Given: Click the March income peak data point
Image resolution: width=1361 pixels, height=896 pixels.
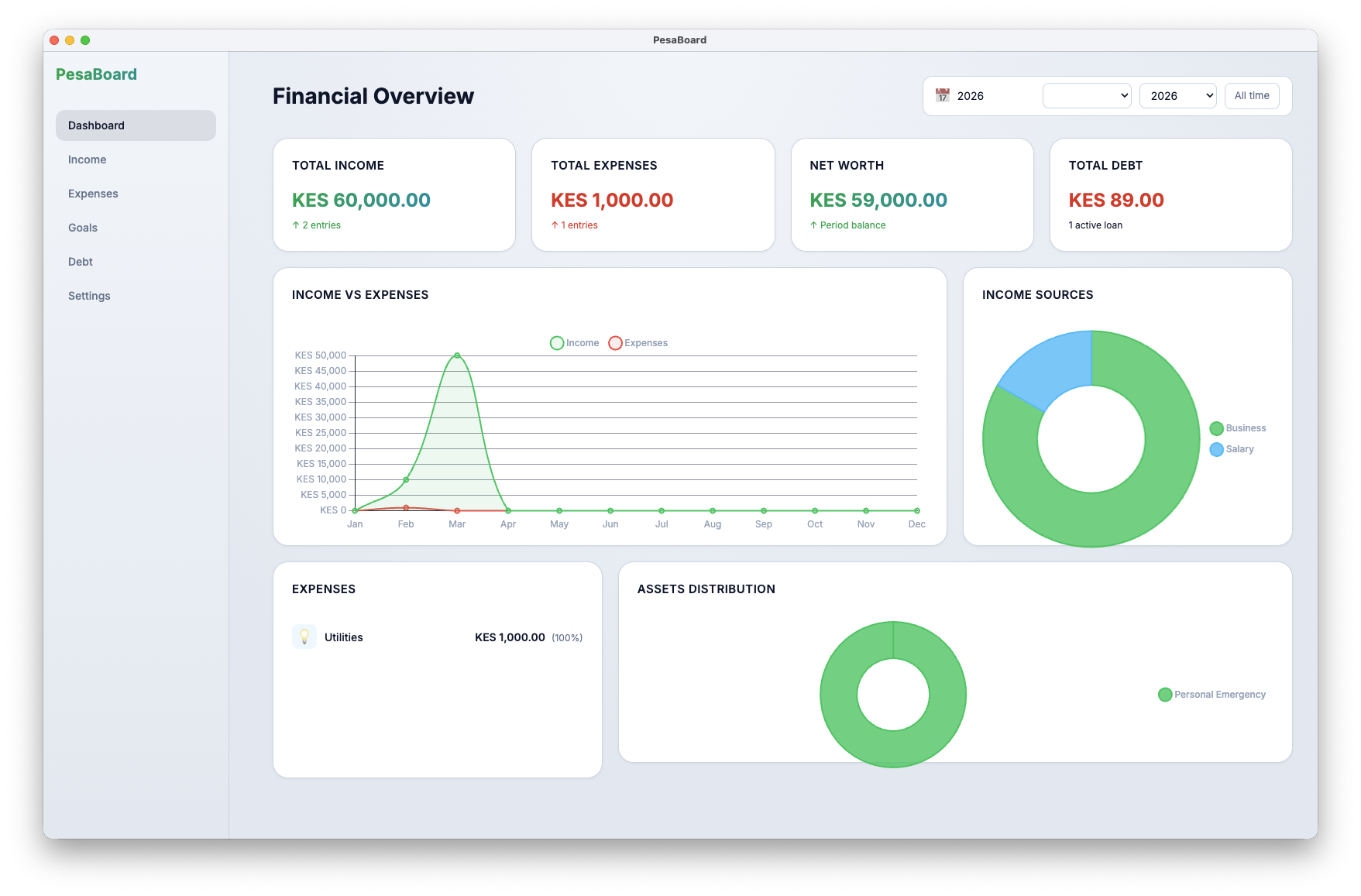Looking at the screenshot, I should [x=457, y=355].
